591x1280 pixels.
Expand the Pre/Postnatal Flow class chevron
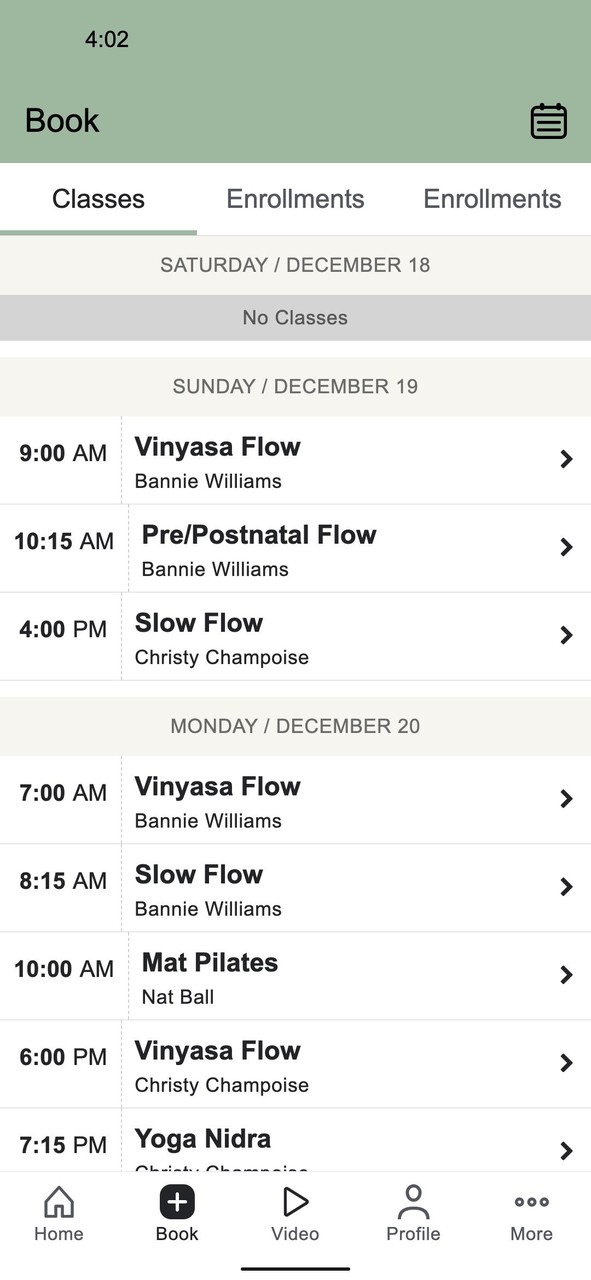pos(567,547)
